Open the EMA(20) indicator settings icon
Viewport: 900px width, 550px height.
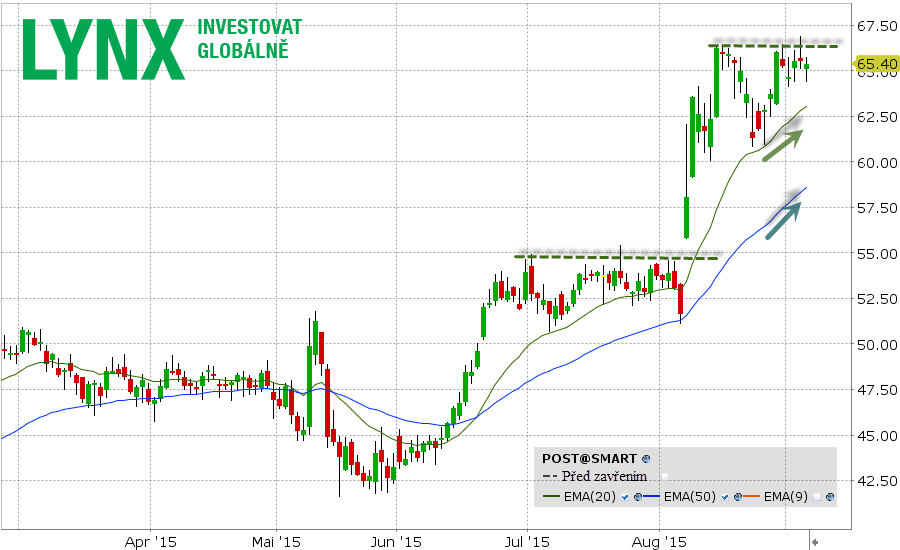638,497
